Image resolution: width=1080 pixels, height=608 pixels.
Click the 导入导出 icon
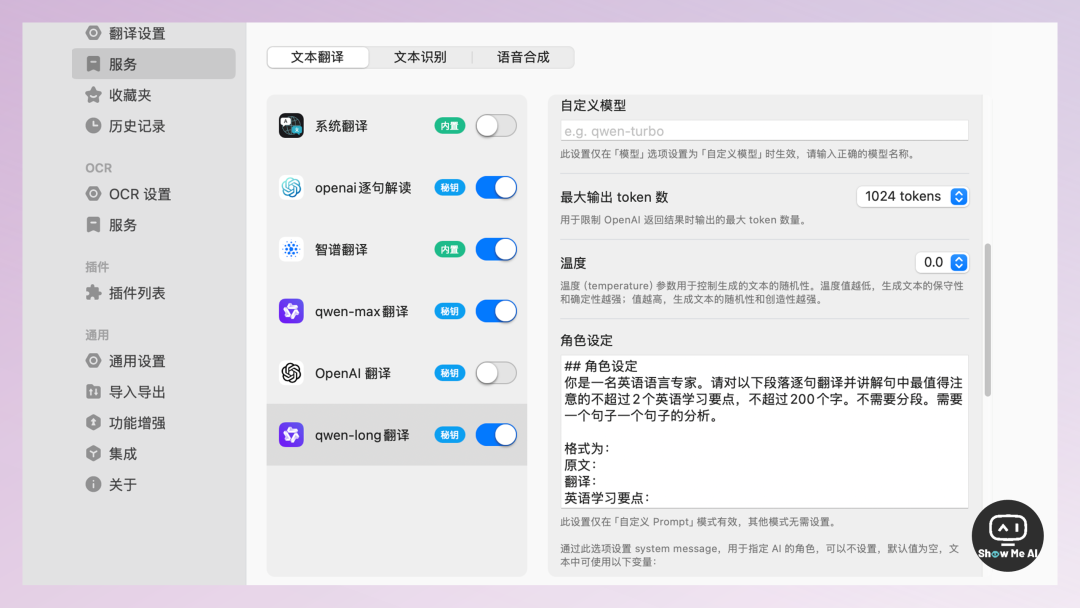[93, 392]
